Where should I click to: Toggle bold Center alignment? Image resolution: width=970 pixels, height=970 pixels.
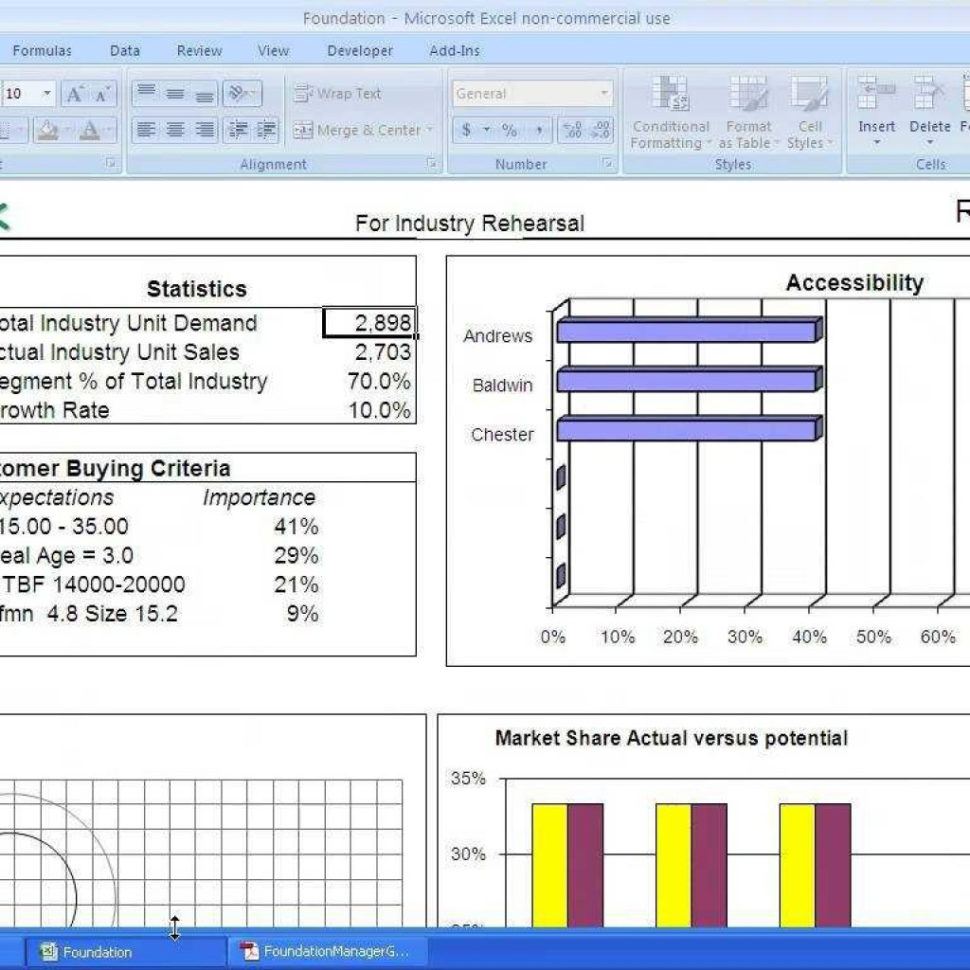click(175, 130)
